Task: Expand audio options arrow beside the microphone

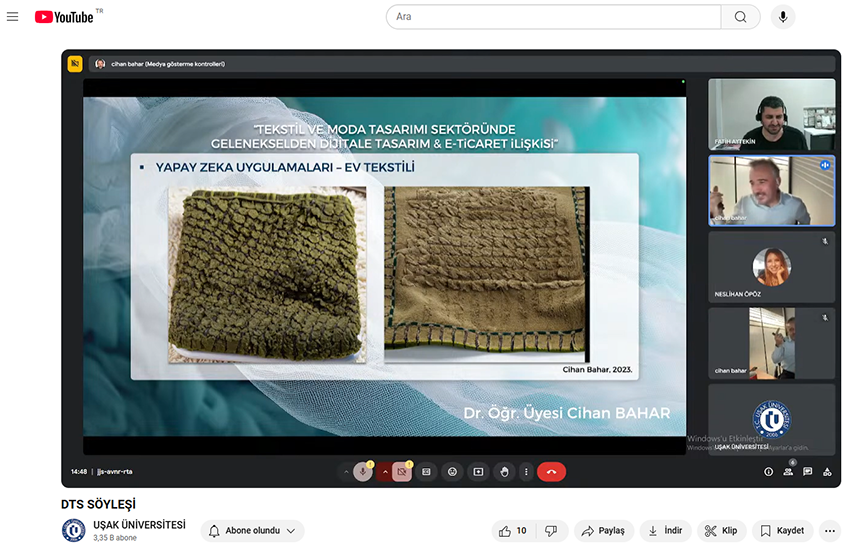Action: click(346, 472)
